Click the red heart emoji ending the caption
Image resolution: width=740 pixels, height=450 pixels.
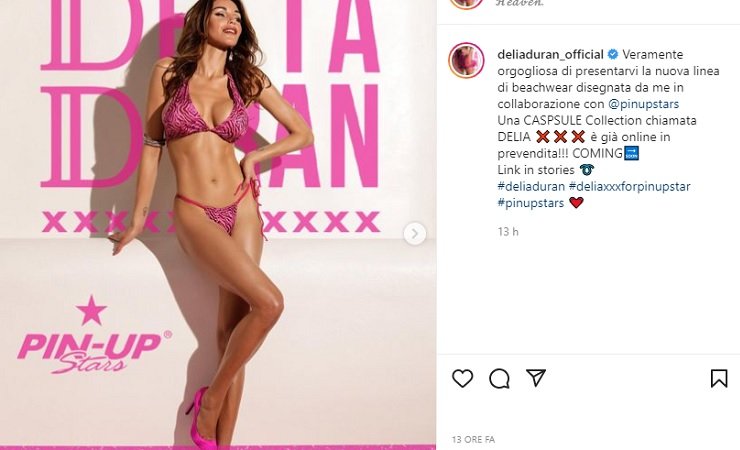coord(576,203)
